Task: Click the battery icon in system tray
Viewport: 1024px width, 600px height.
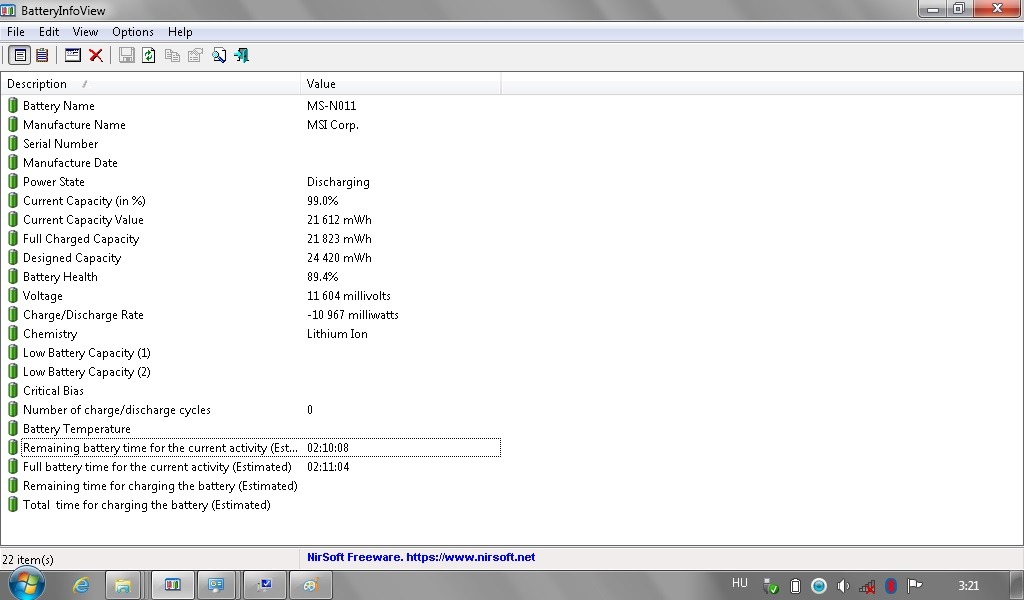Action: 795,586
